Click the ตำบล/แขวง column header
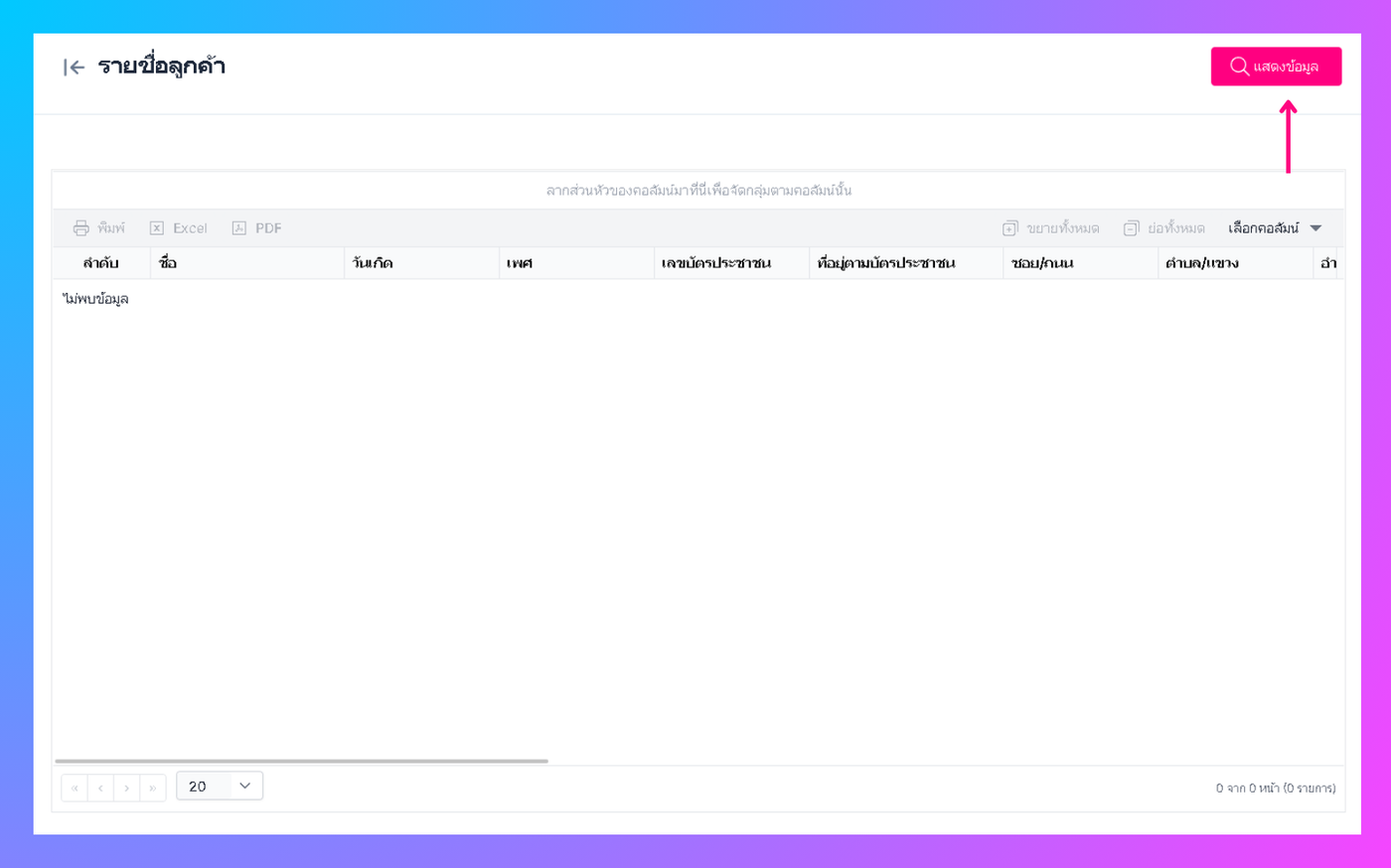The image size is (1391, 868). point(1235,263)
